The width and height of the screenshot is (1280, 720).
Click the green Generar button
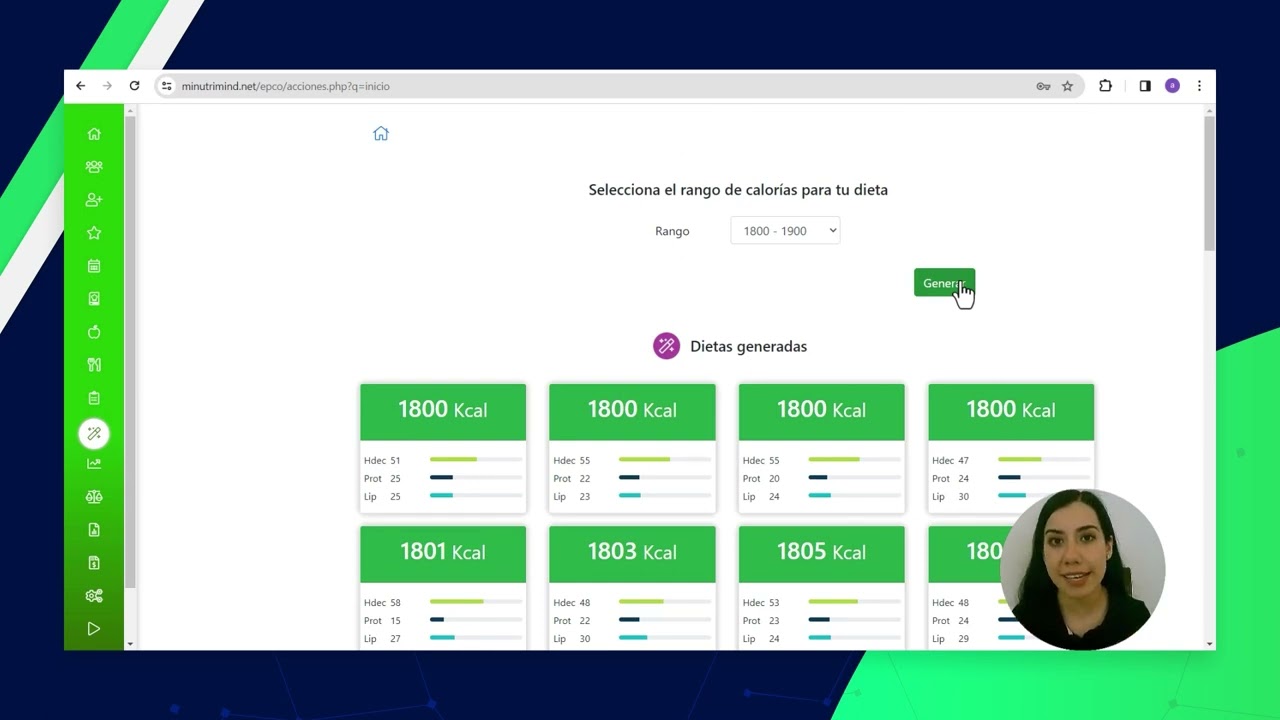tap(944, 283)
